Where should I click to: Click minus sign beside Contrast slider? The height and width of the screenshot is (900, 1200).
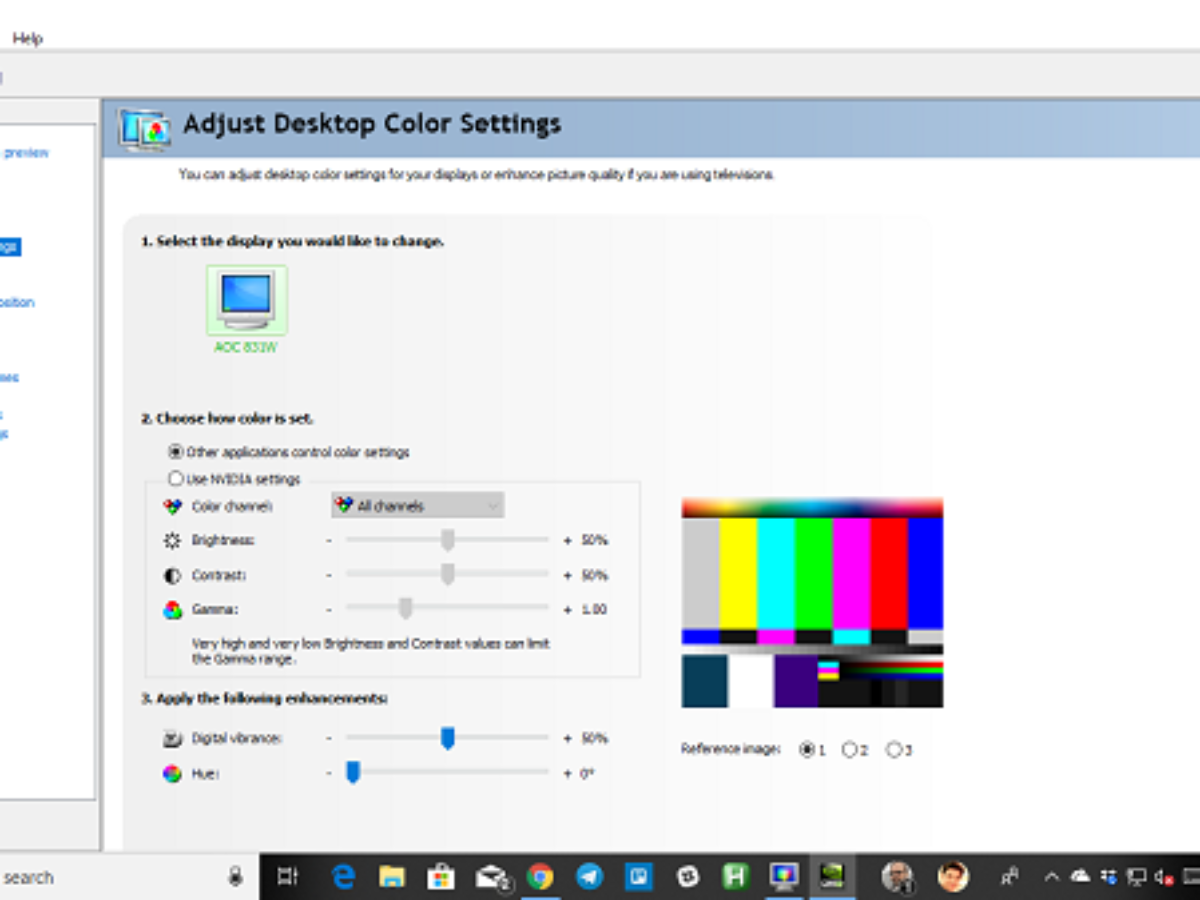pyautogui.click(x=328, y=575)
